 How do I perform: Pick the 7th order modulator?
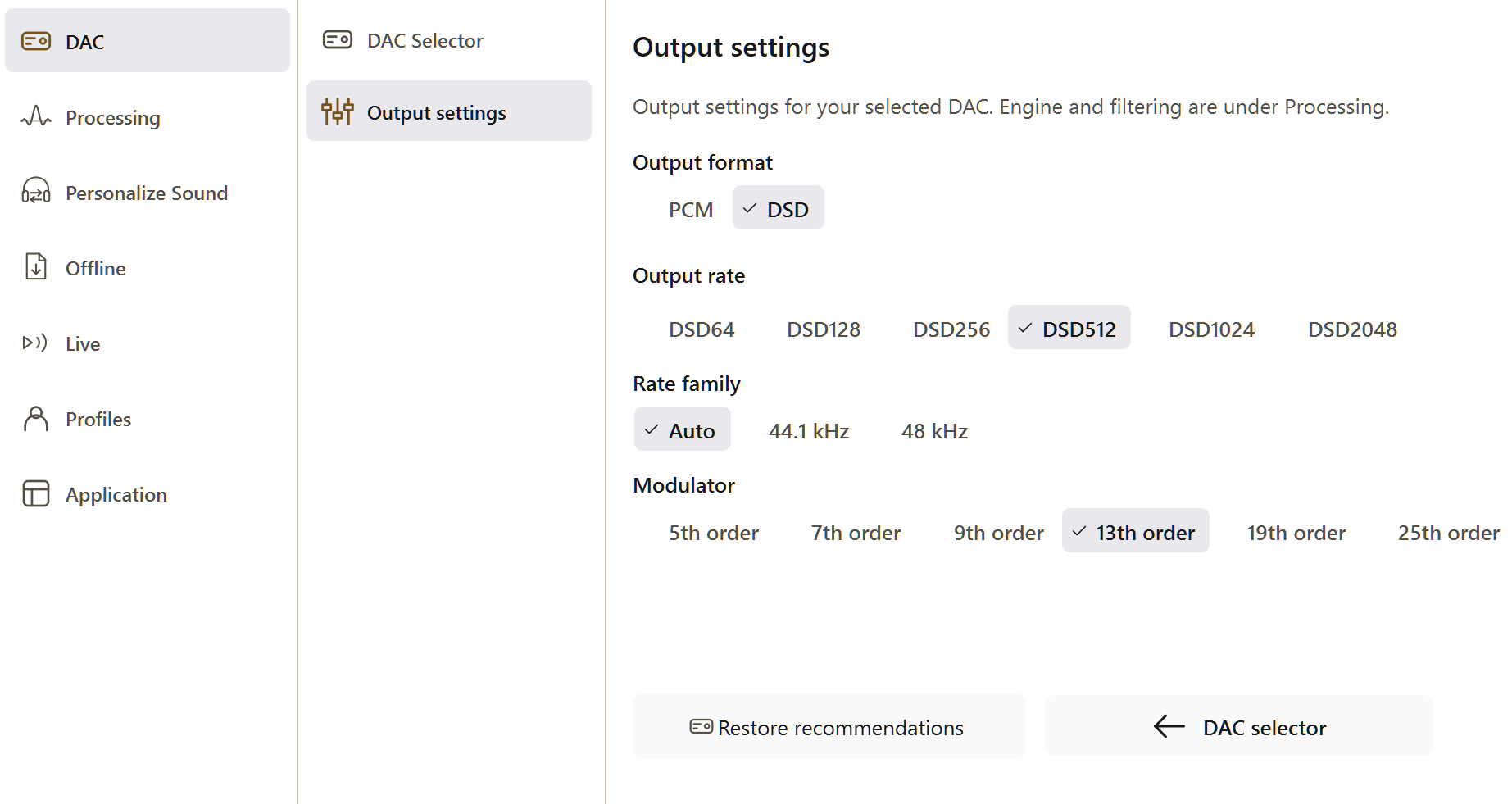tap(856, 533)
